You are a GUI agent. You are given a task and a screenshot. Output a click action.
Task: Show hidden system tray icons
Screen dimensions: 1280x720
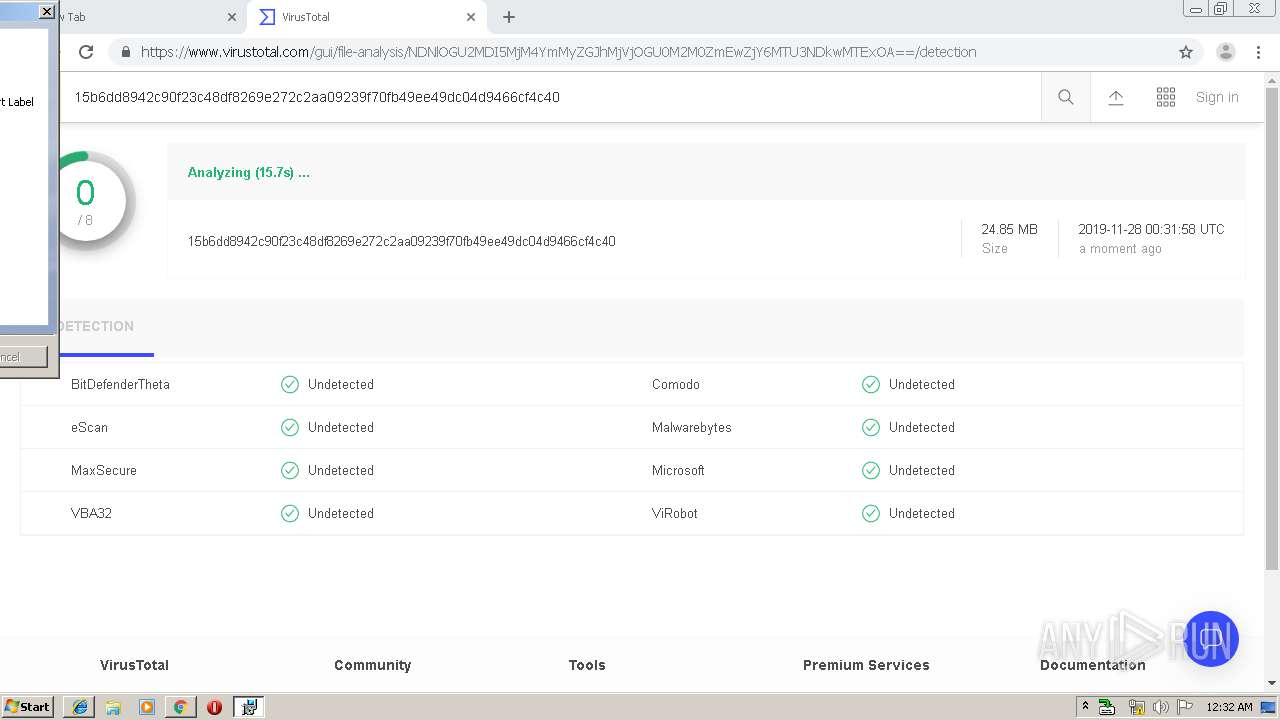point(1085,707)
